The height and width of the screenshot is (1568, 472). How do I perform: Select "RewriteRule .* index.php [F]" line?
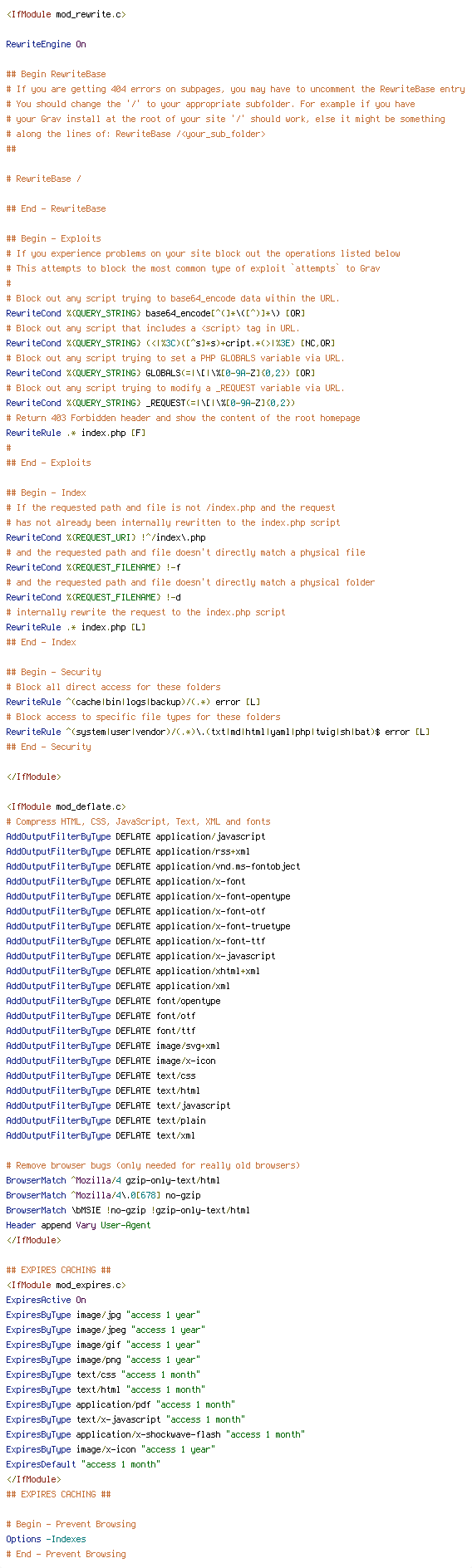[76, 433]
